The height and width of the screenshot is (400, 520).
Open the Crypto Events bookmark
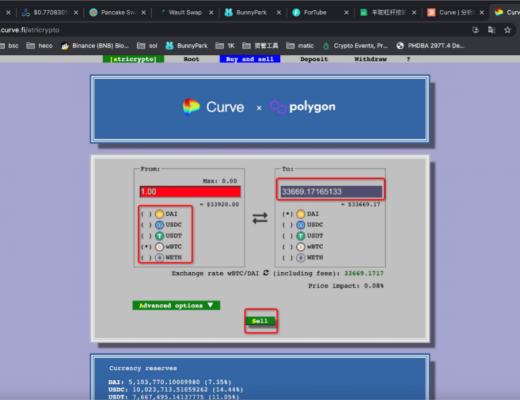[356, 46]
